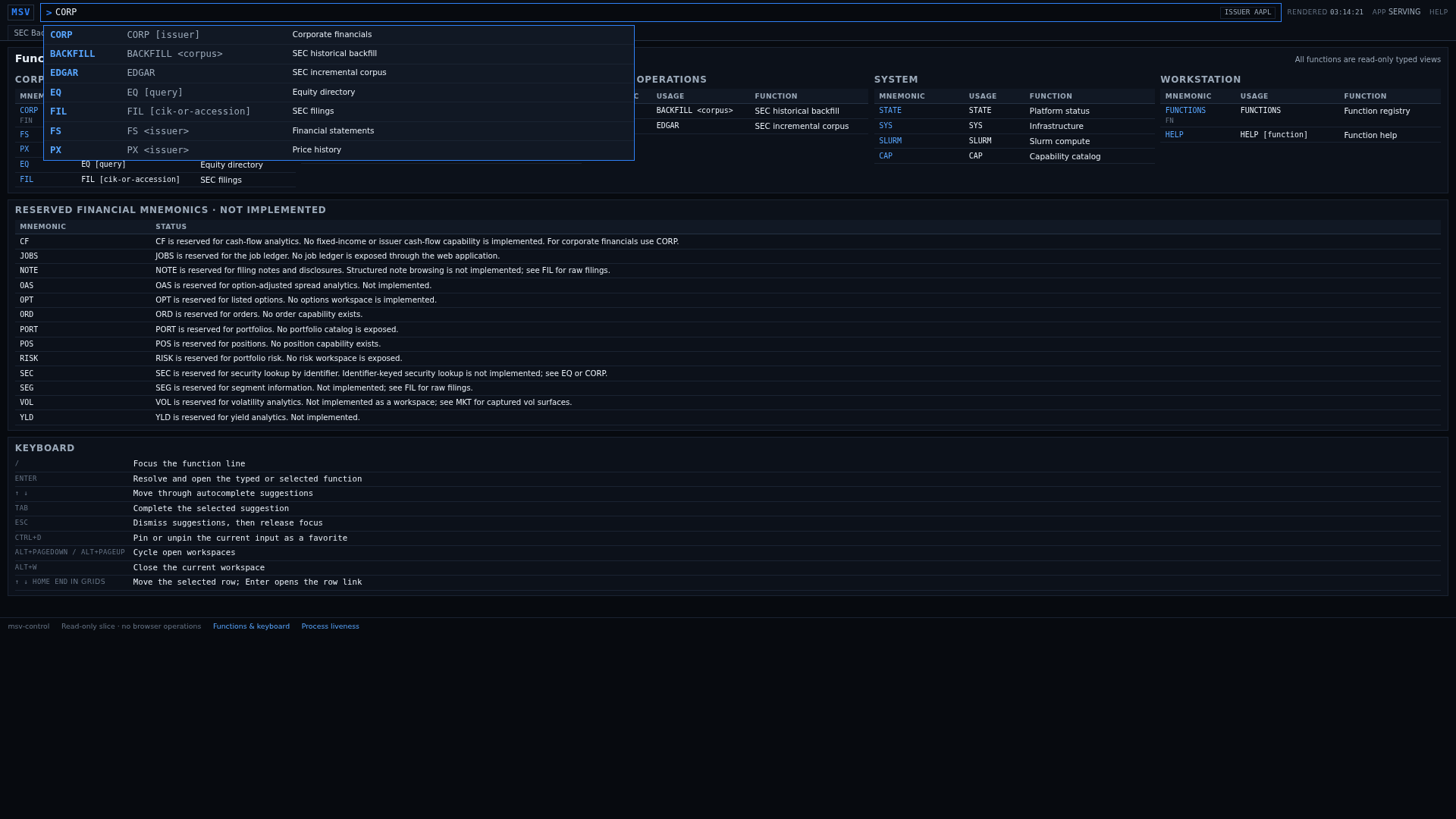Click 'Function registry' cell in Workstation
The width and height of the screenshot is (1456, 819).
1377,111
